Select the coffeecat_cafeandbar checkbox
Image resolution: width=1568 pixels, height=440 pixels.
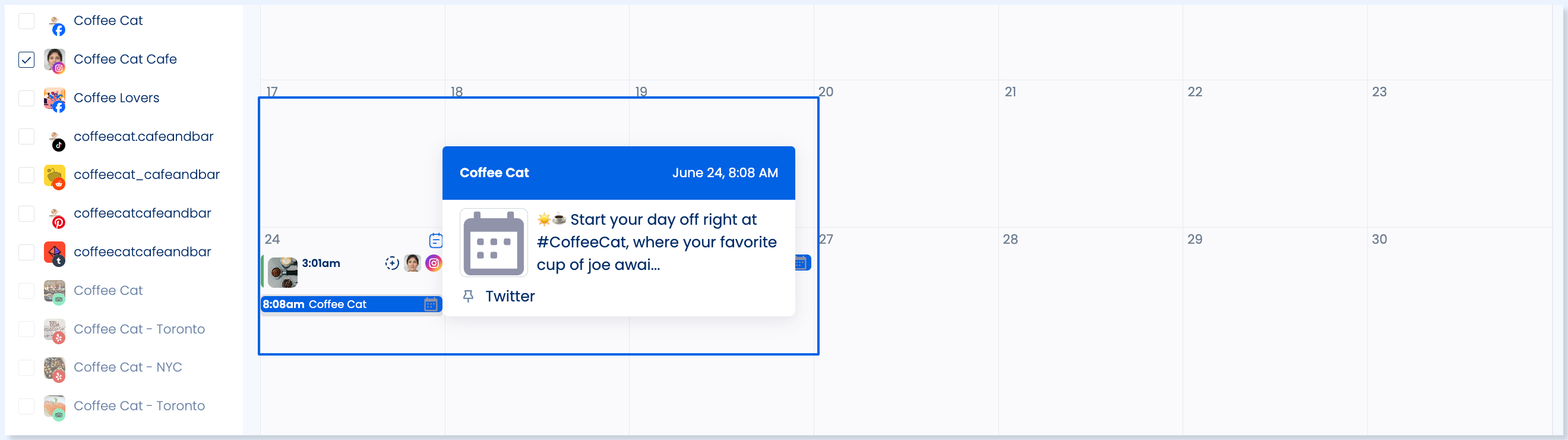(x=27, y=175)
